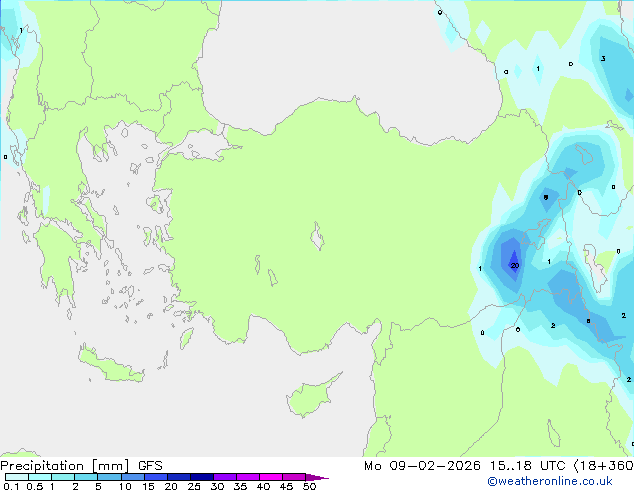
Task: Click the island of Crete on the map
Action: [x=110, y=364]
